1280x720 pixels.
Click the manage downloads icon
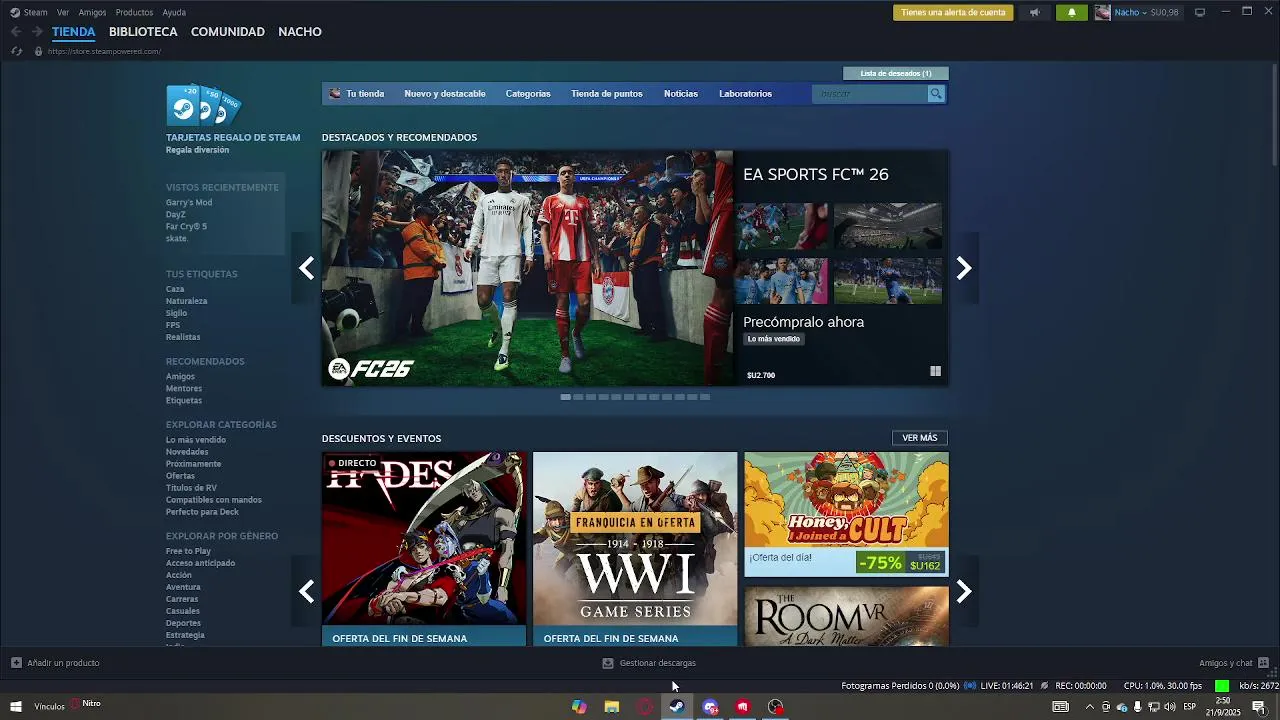click(608, 663)
